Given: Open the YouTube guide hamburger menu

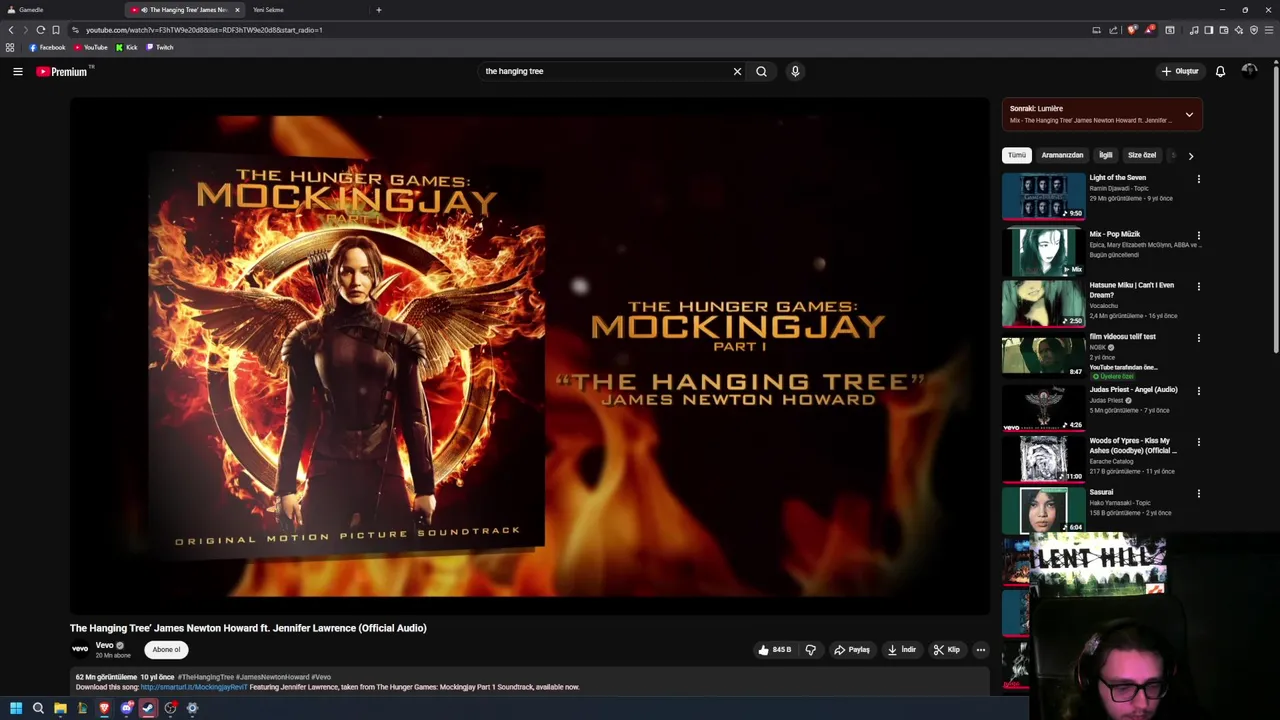Looking at the screenshot, I should [17, 71].
